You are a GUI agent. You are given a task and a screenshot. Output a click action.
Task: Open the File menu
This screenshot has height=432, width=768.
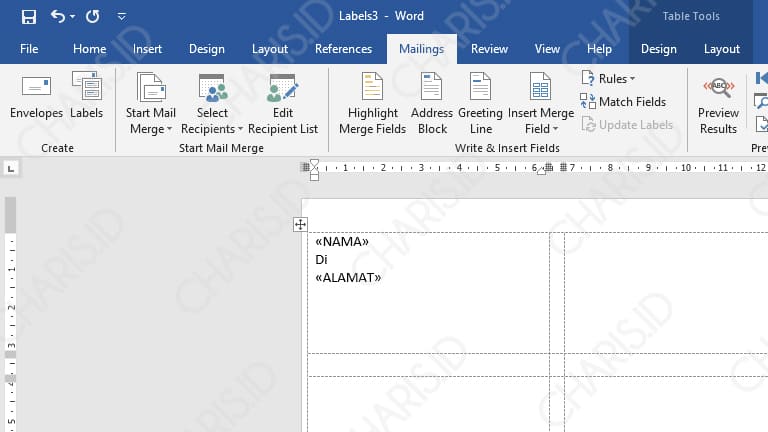pyautogui.click(x=29, y=49)
